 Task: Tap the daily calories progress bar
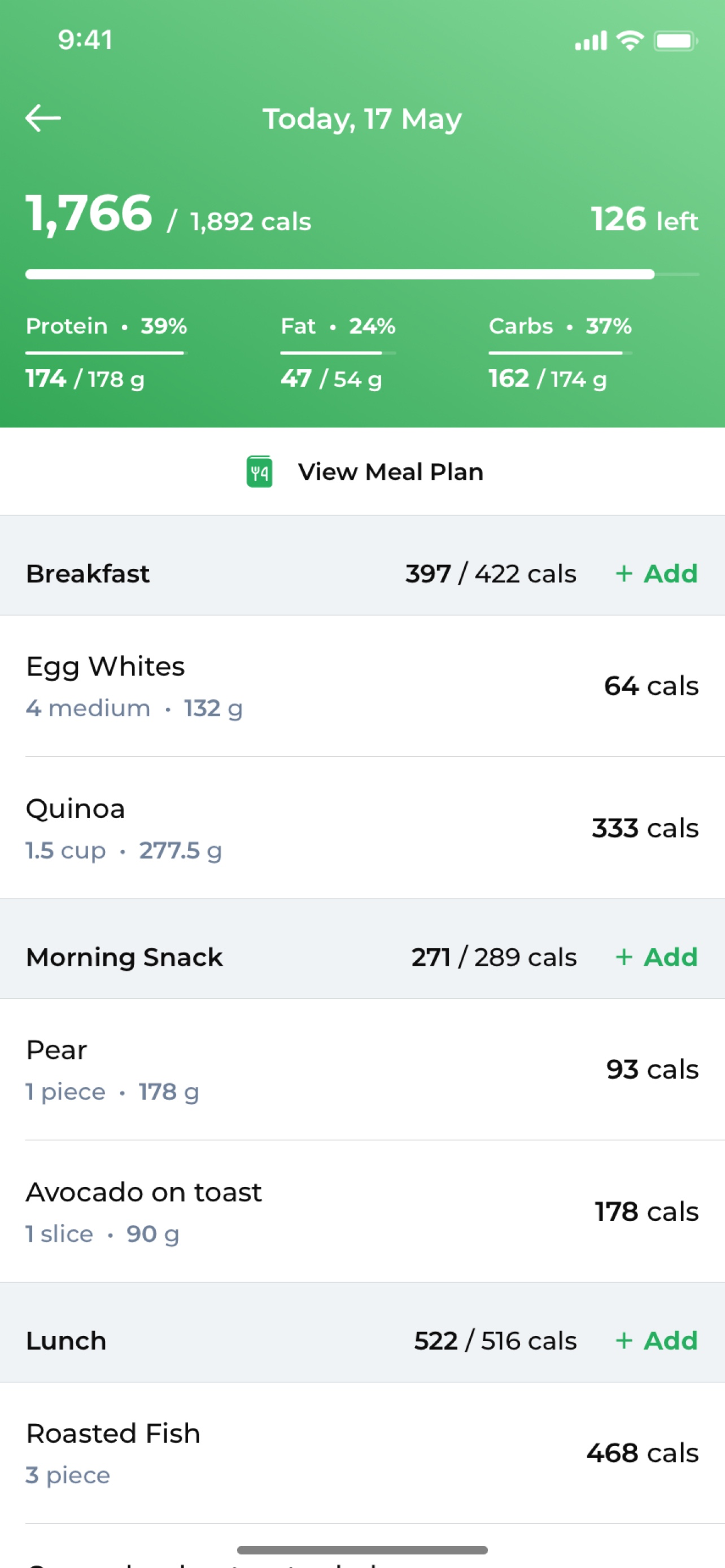tap(362, 274)
